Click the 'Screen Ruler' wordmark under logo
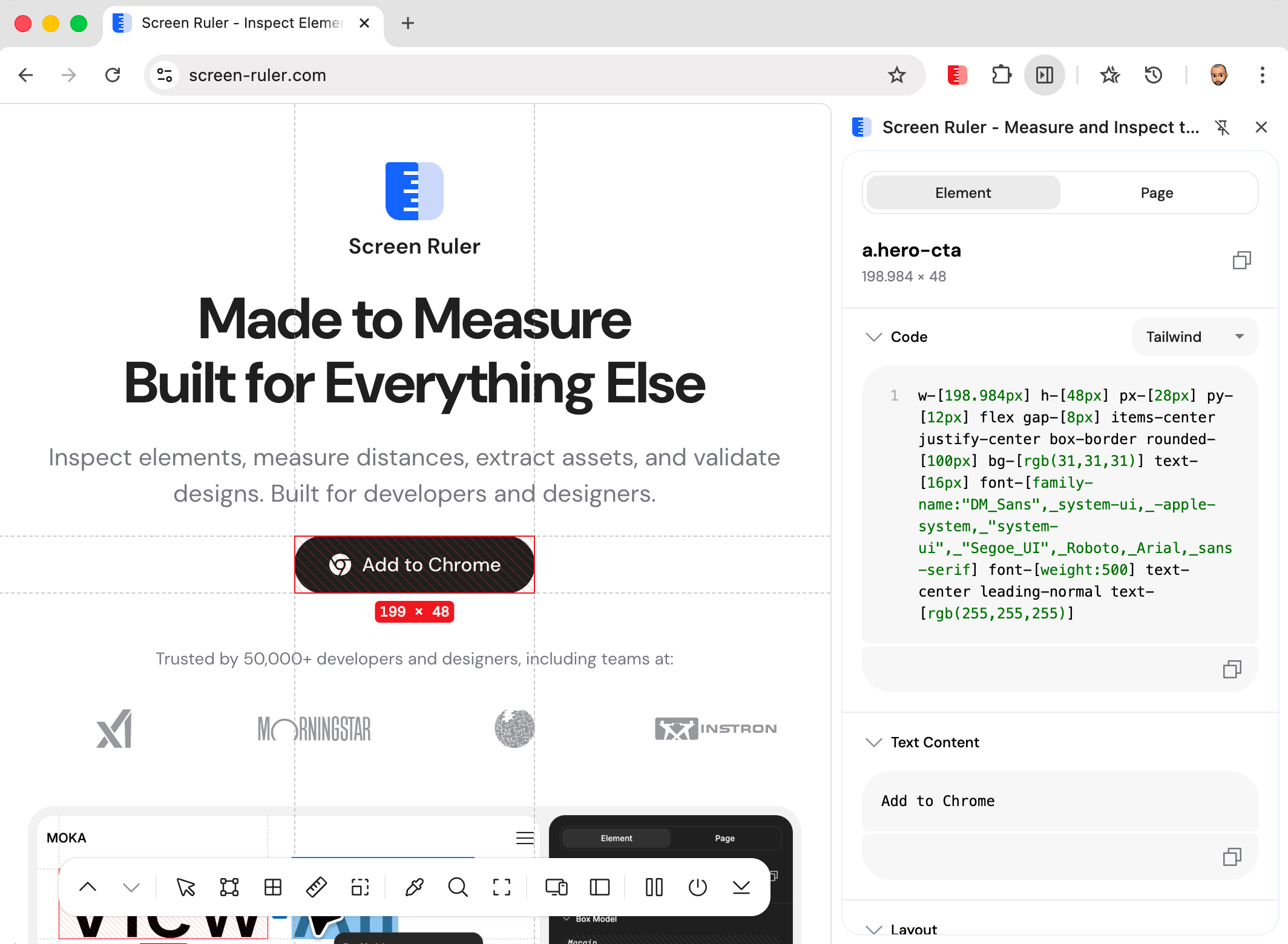The height and width of the screenshot is (944, 1288). point(415,246)
